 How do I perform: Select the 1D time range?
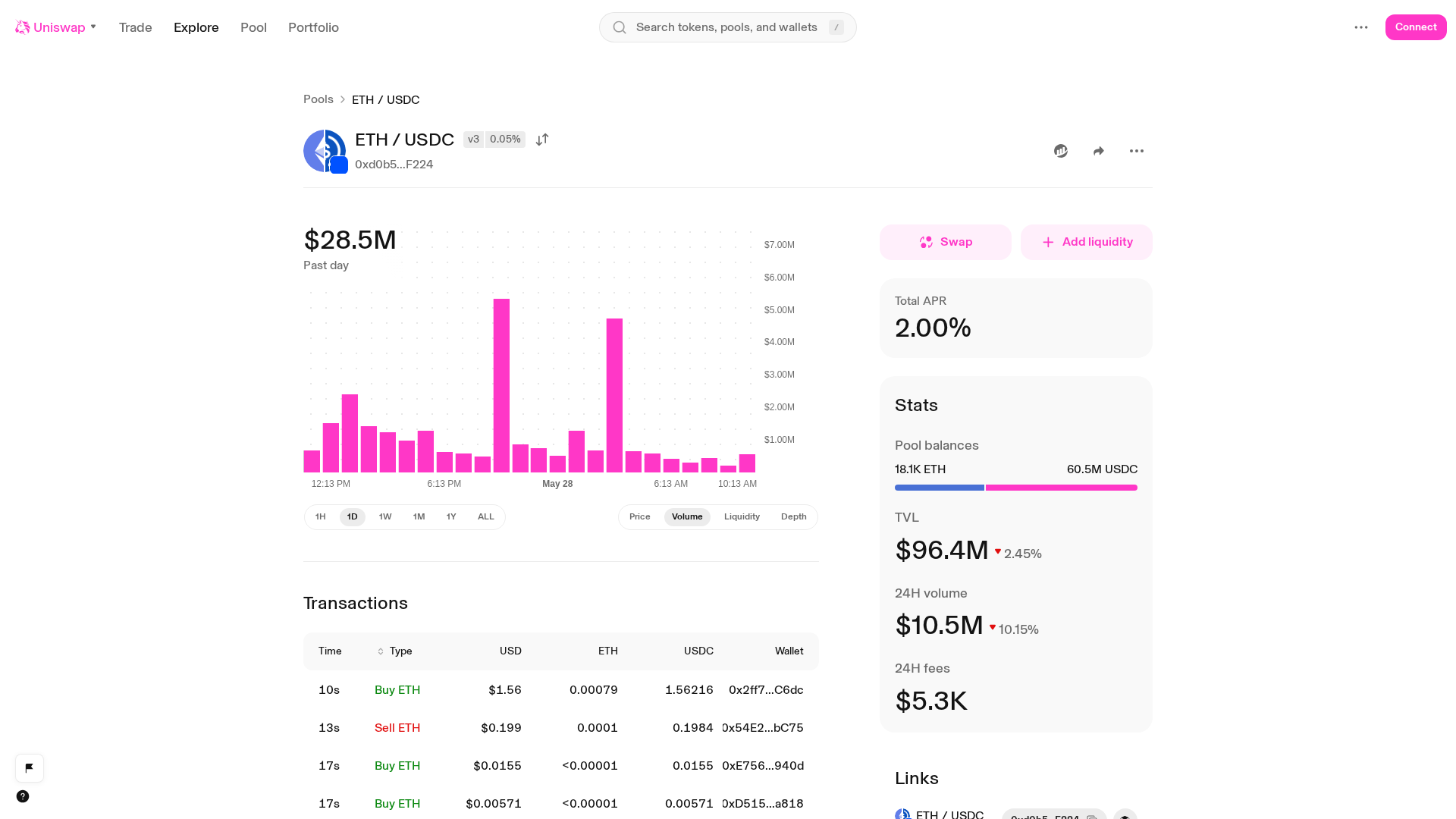[x=353, y=517]
